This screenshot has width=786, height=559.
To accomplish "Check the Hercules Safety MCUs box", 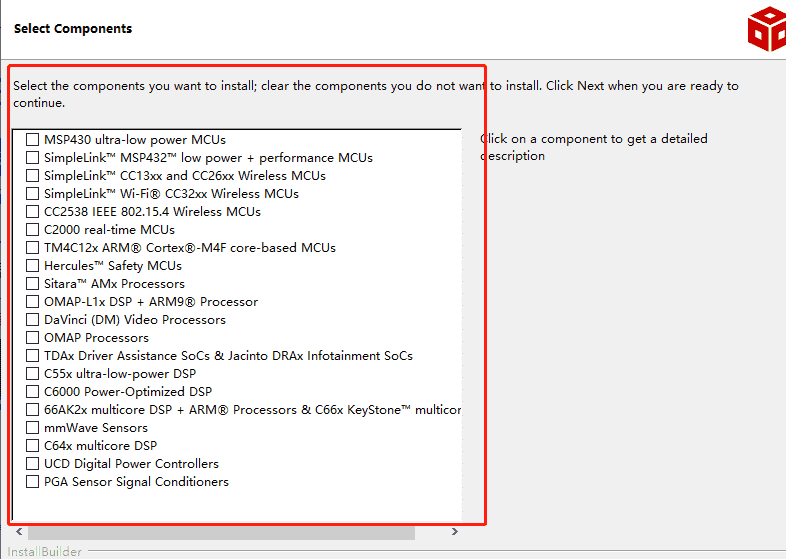I will point(33,266).
